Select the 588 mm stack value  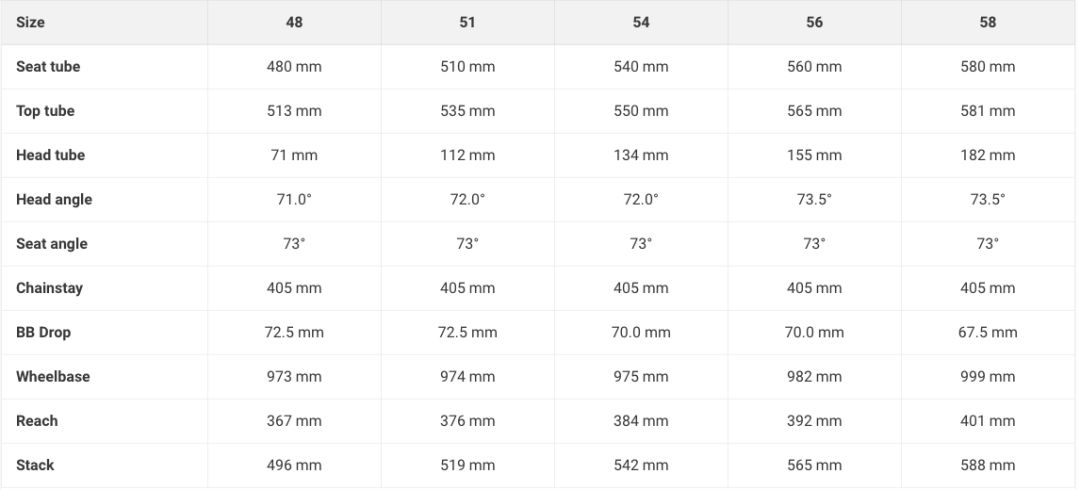[x=988, y=465]
